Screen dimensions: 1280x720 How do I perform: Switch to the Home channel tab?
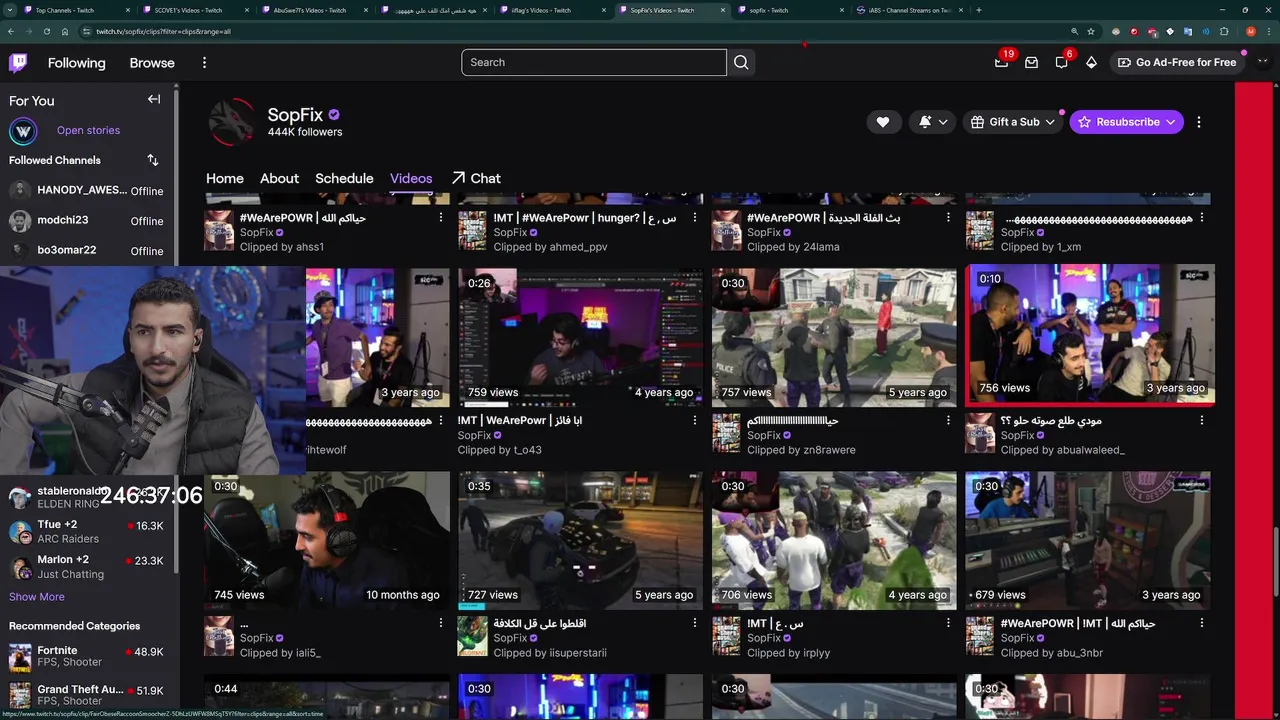225,178
